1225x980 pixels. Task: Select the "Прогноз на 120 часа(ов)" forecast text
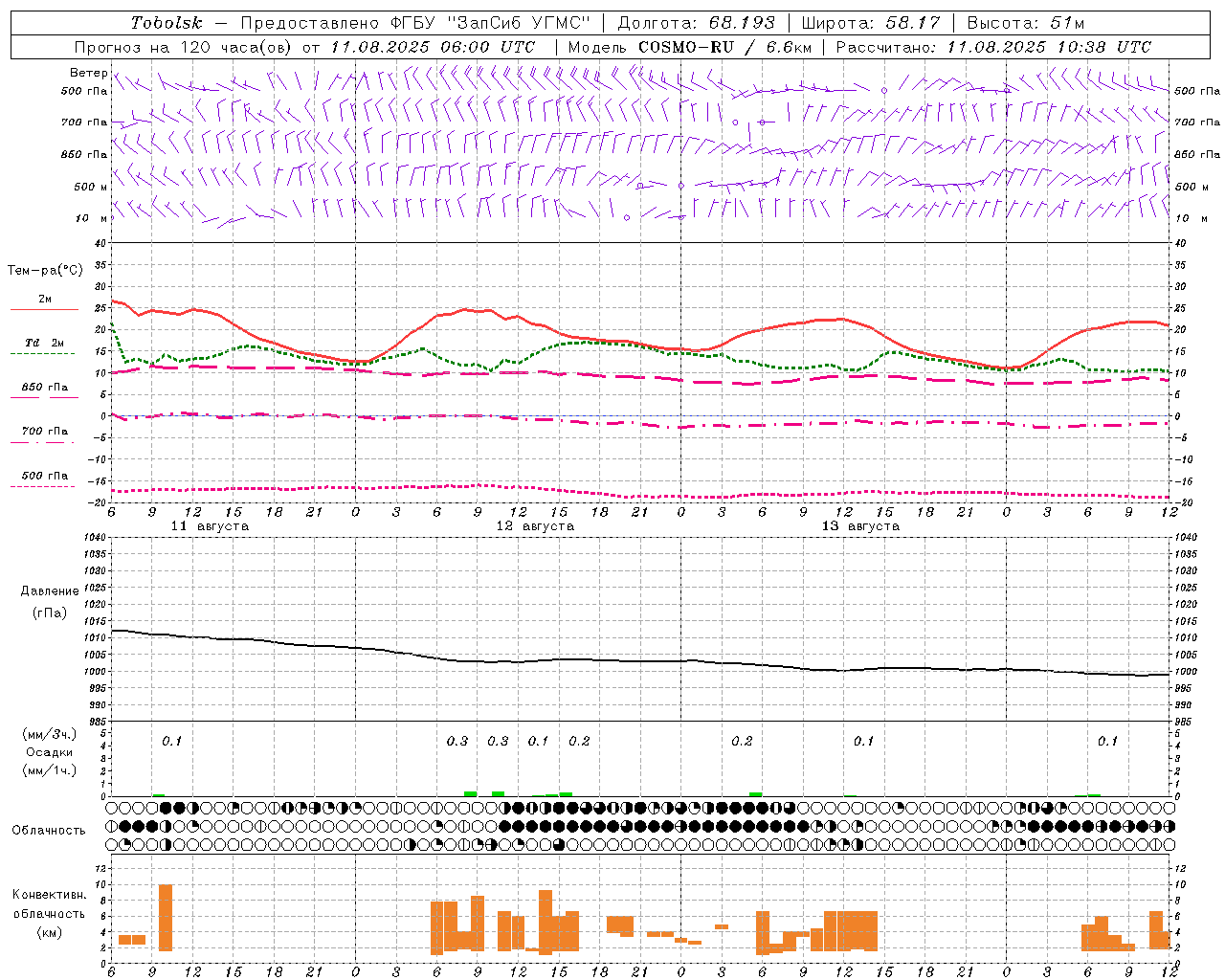(185, 47)
